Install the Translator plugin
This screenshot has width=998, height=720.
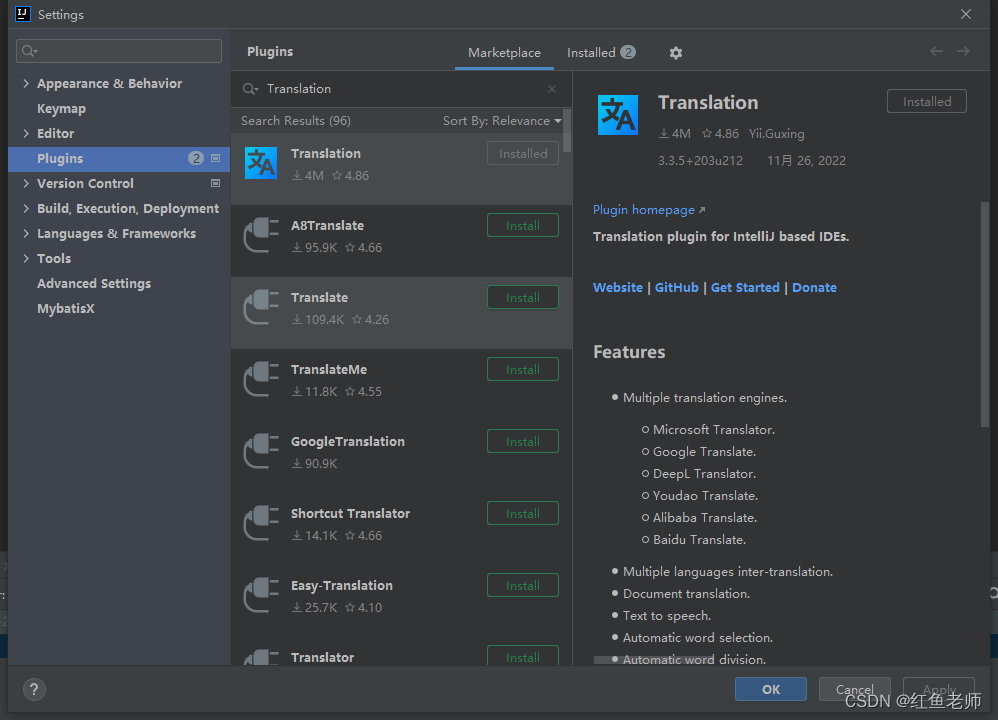[523, 656]
